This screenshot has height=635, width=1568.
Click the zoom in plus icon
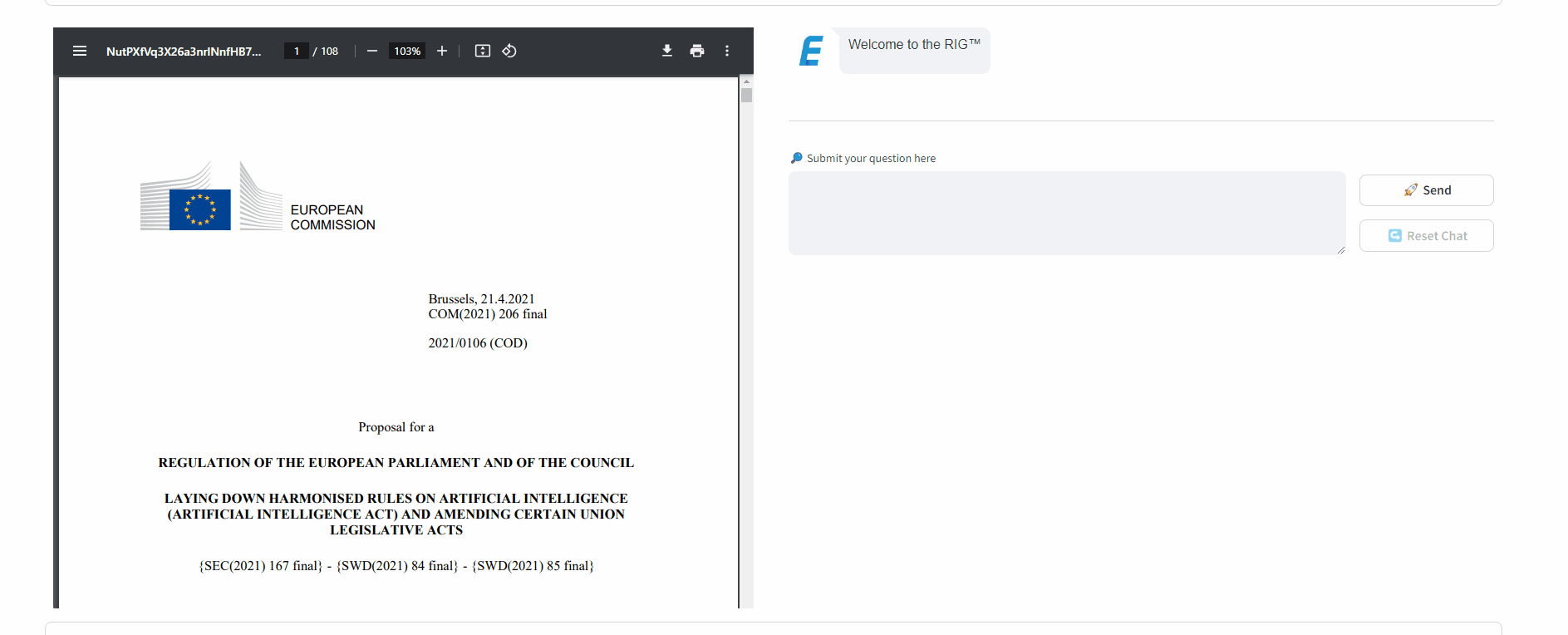click(442, 51)
